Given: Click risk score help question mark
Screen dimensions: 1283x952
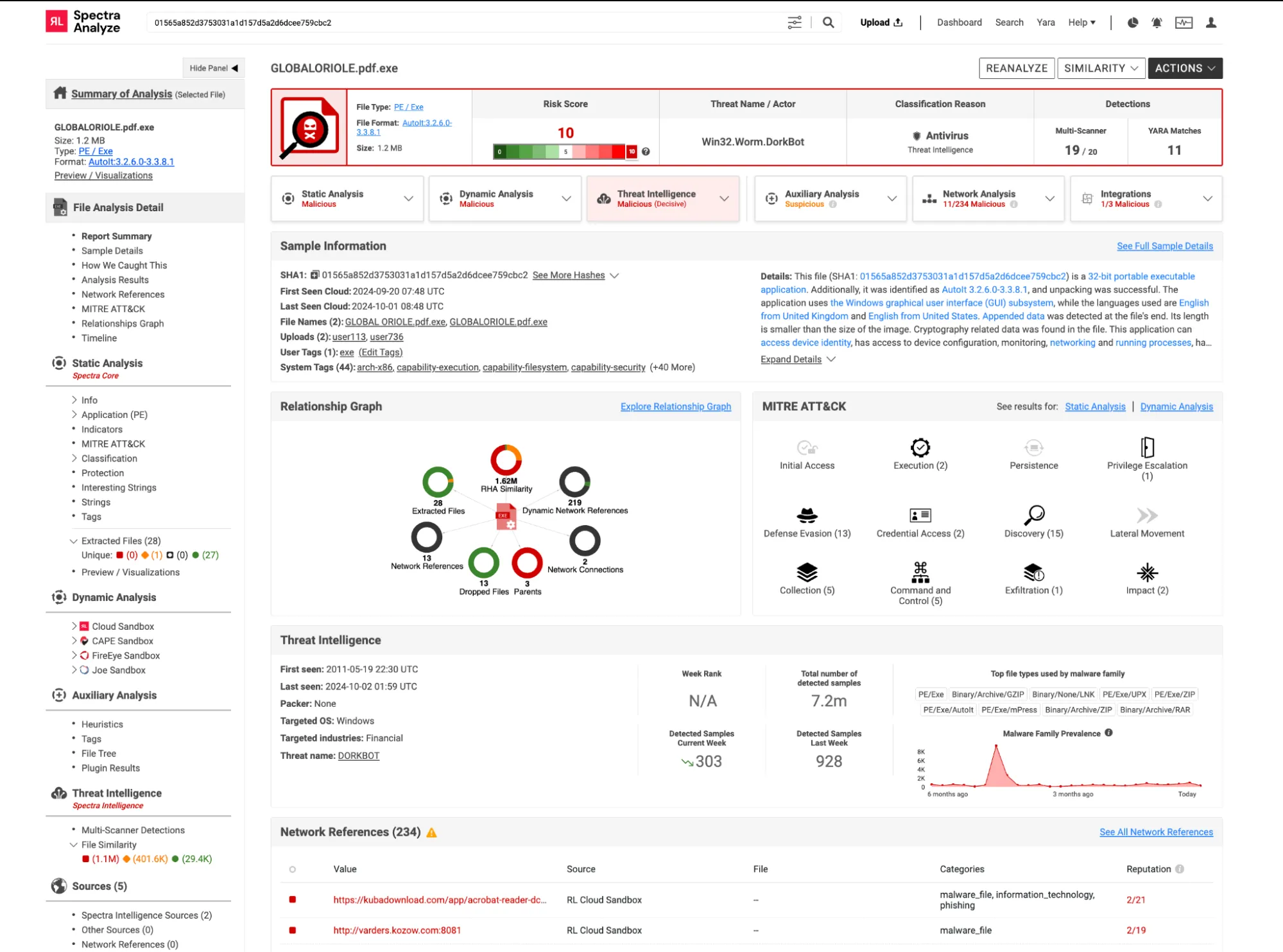Looking at the screenshot, I should pos(646,151).
